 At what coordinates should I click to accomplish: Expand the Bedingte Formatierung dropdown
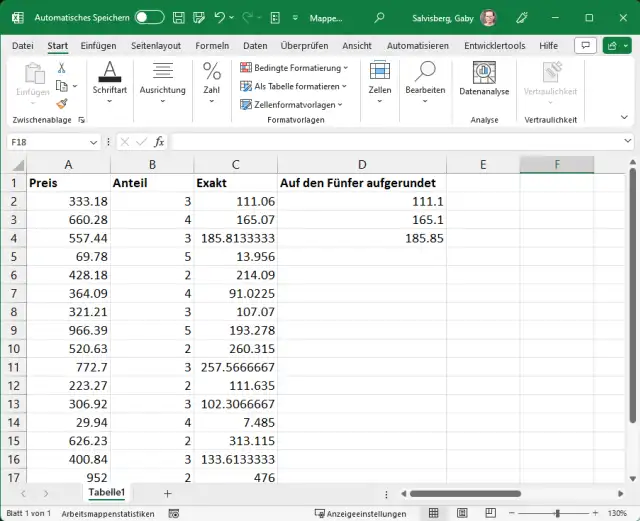click(294, 68)
